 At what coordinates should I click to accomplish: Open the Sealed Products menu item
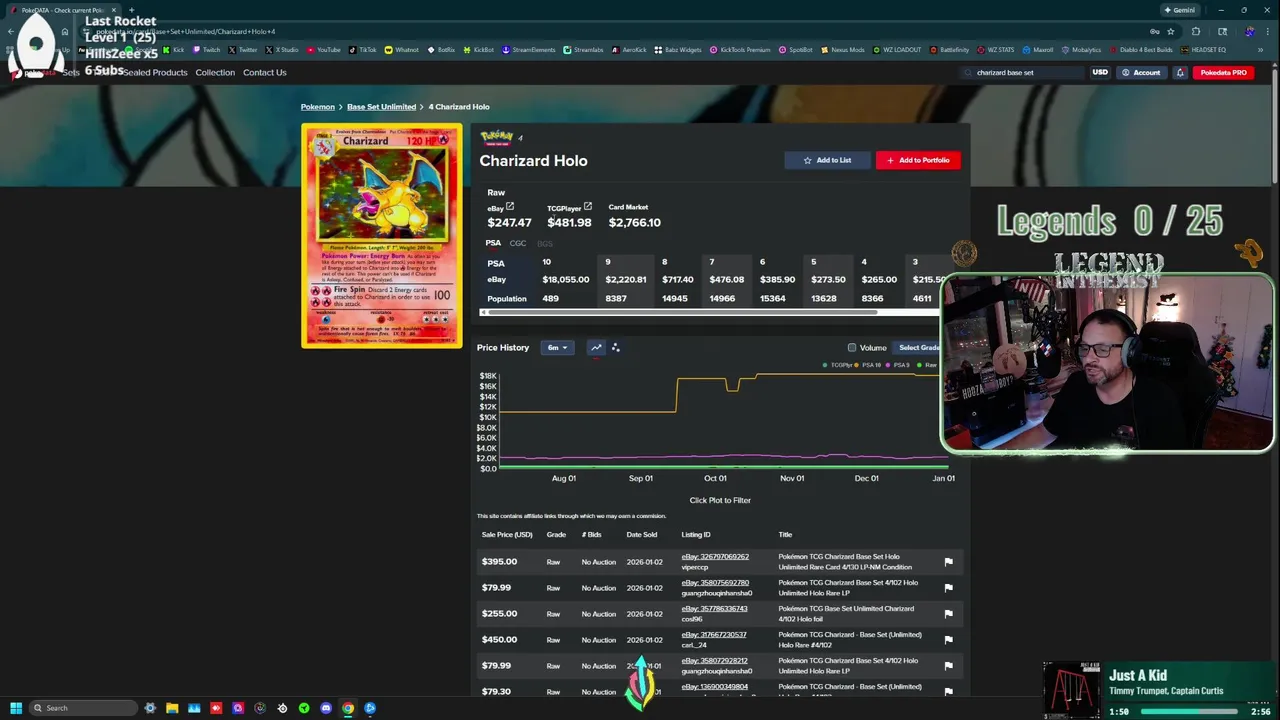click(x=155, y=72)
